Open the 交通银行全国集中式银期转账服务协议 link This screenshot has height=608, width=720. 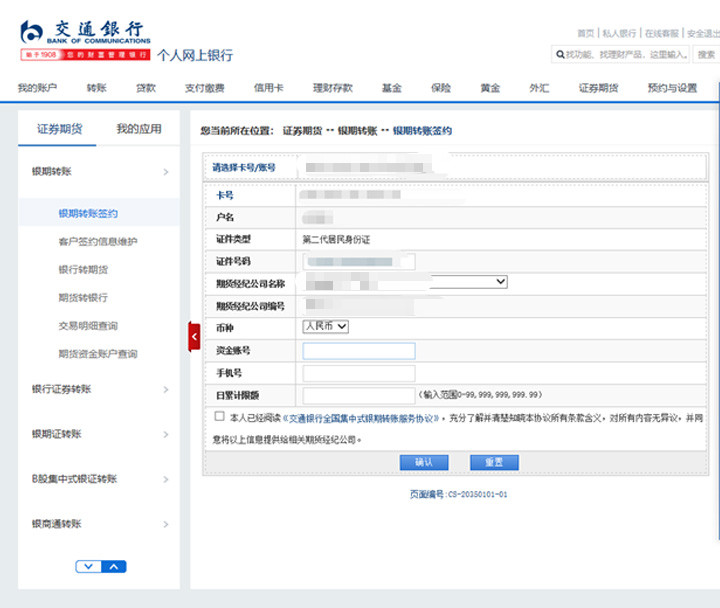(x=363, y=420)
